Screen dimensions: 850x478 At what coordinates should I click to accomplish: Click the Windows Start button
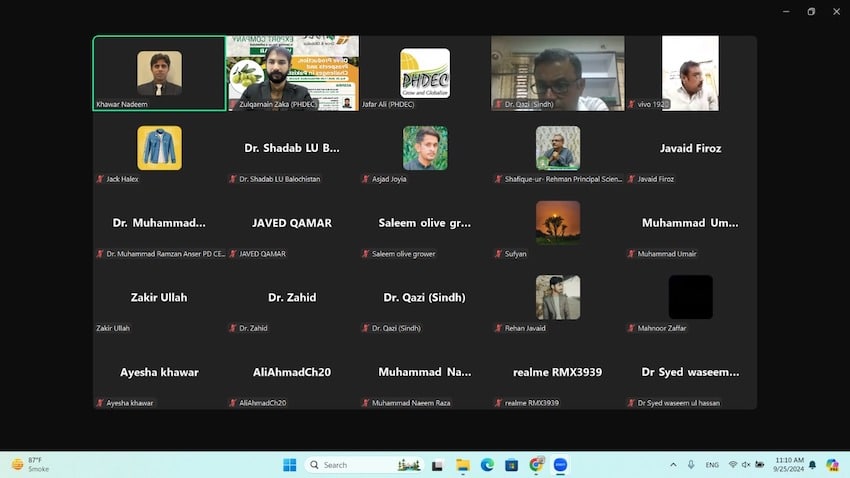290,465
